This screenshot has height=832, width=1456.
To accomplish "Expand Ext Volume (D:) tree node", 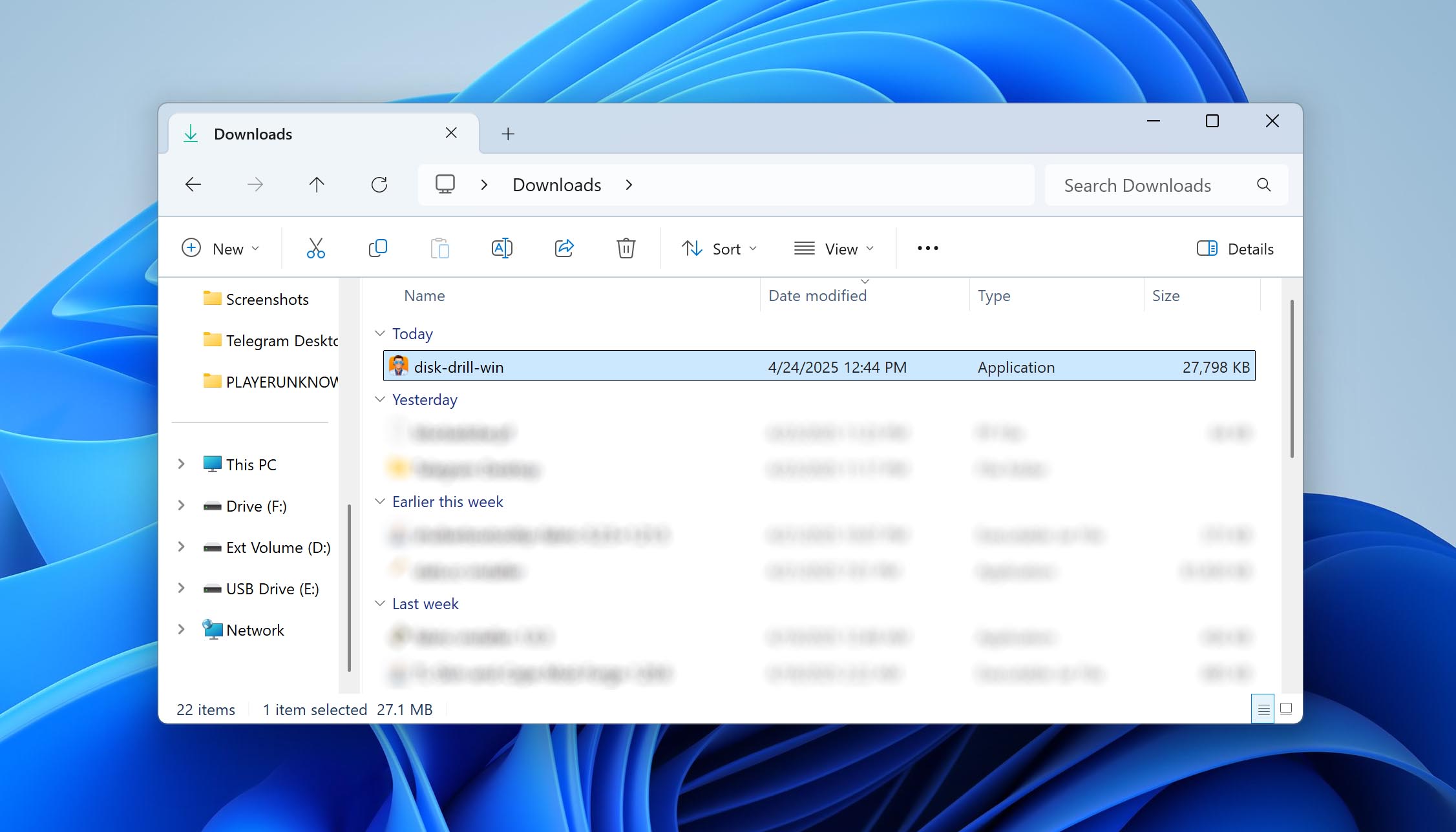I will coord(182,546).
